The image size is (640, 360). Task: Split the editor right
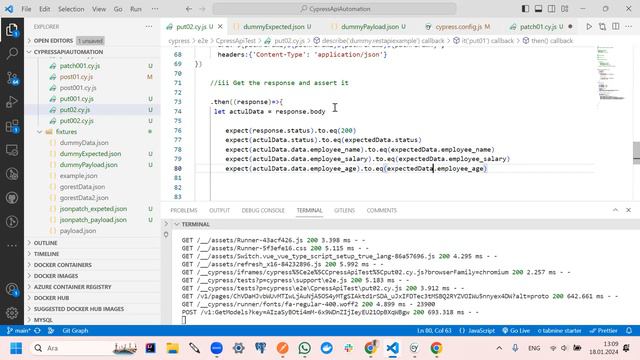[616, 27]
